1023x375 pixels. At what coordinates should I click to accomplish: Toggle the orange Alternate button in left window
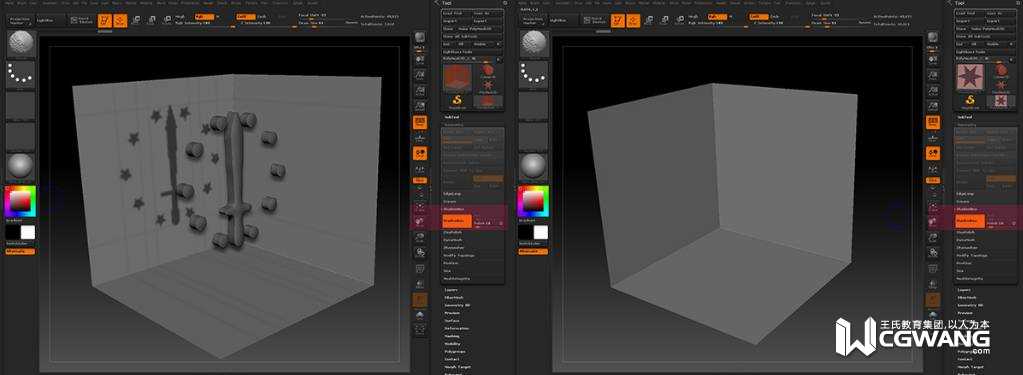pyautogui.click(x=20, y=251)
